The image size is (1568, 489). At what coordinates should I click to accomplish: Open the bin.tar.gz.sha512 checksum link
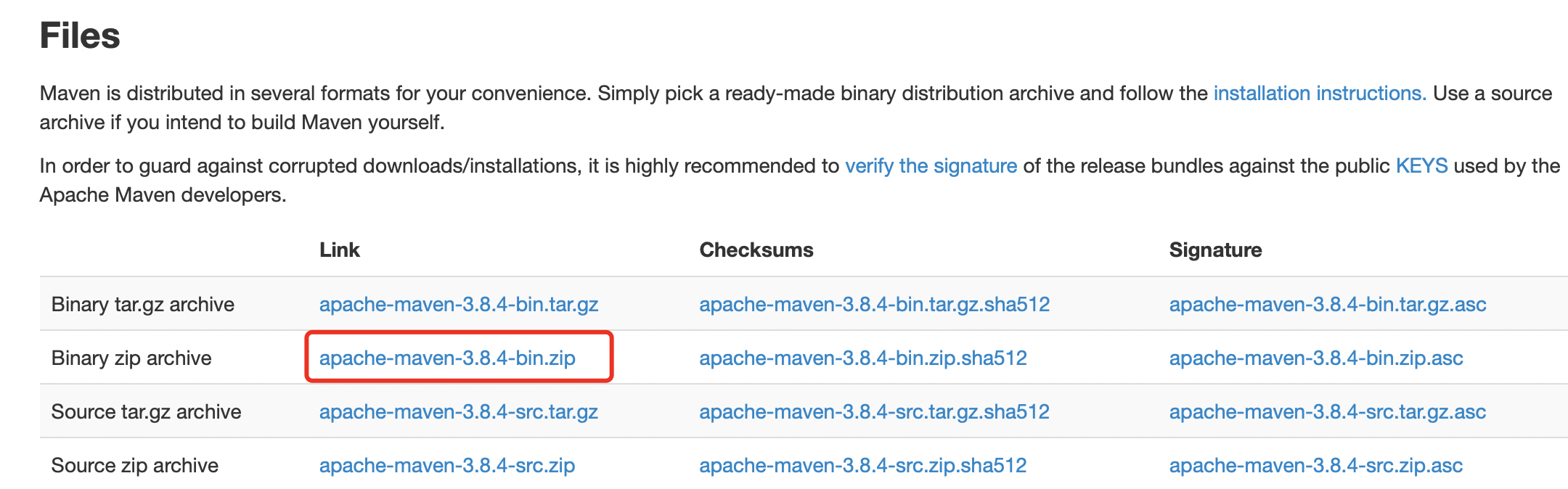click(874, 305)
